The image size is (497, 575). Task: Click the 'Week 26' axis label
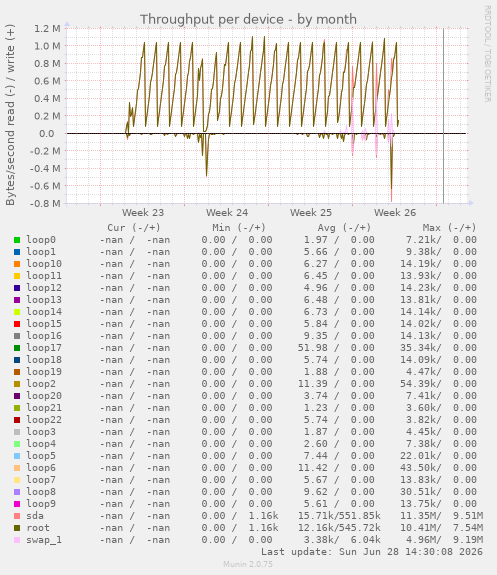click(x=395, y=213)
